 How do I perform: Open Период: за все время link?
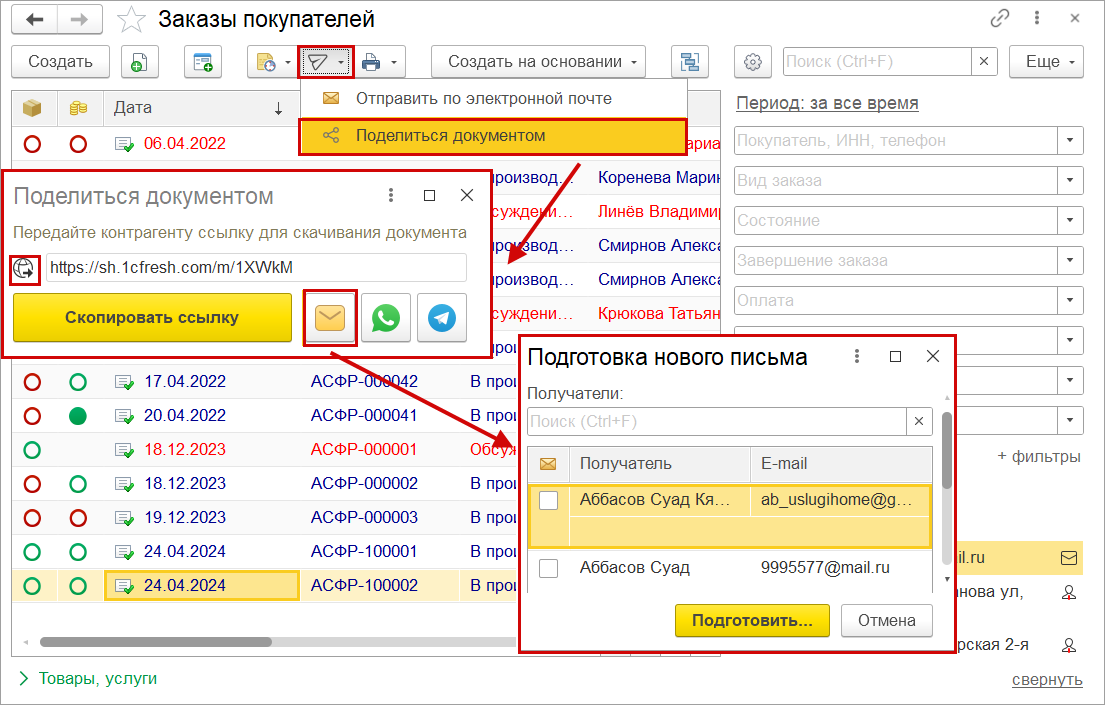click(827, 103)
